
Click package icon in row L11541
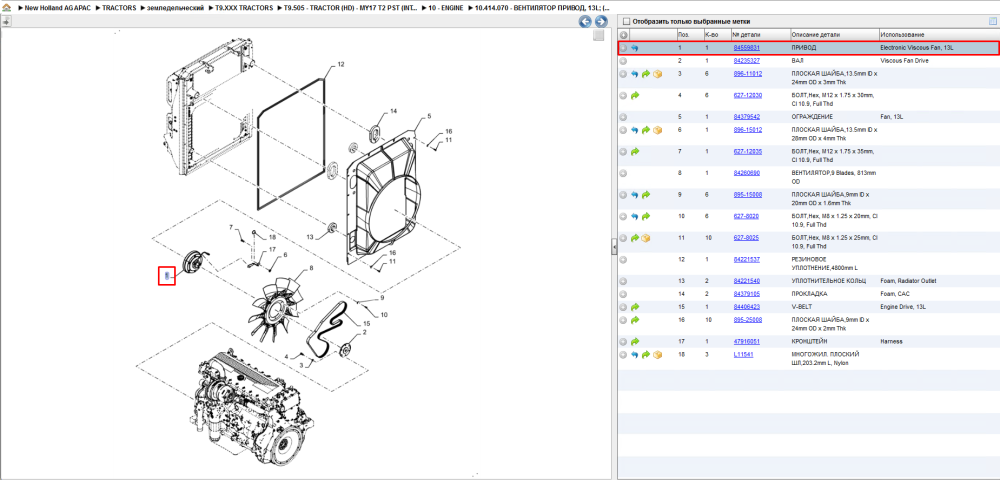pos(657,354)
